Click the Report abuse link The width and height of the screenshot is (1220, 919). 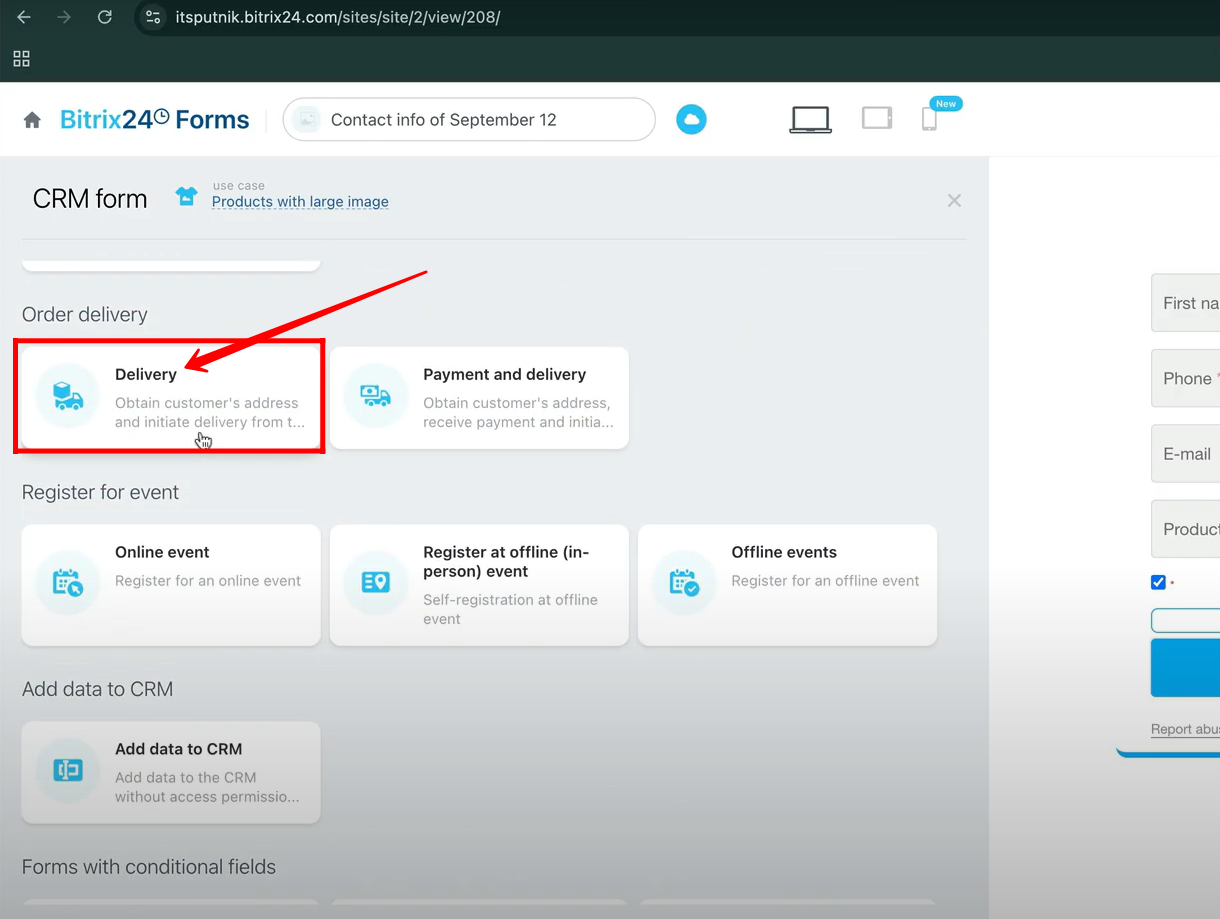(x=1185, y=729)
